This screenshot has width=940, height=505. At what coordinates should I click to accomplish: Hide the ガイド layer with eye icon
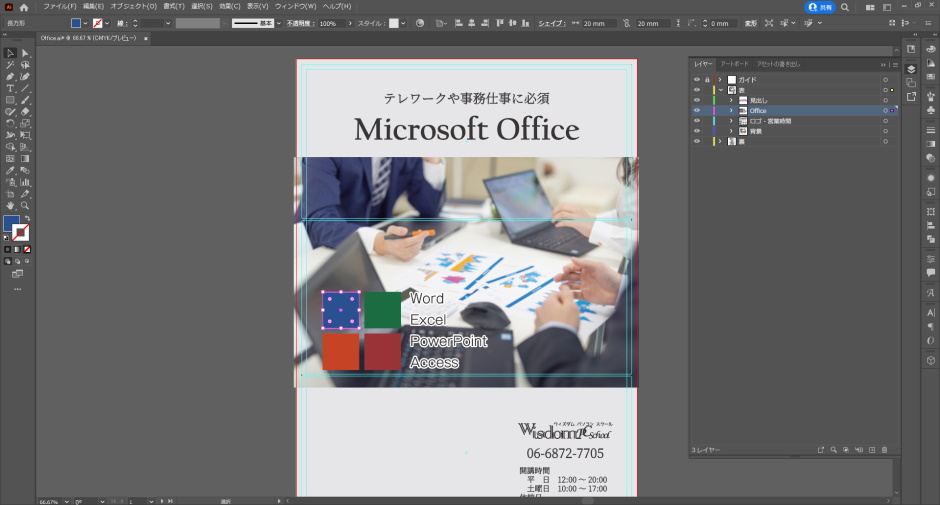point(697,79)
